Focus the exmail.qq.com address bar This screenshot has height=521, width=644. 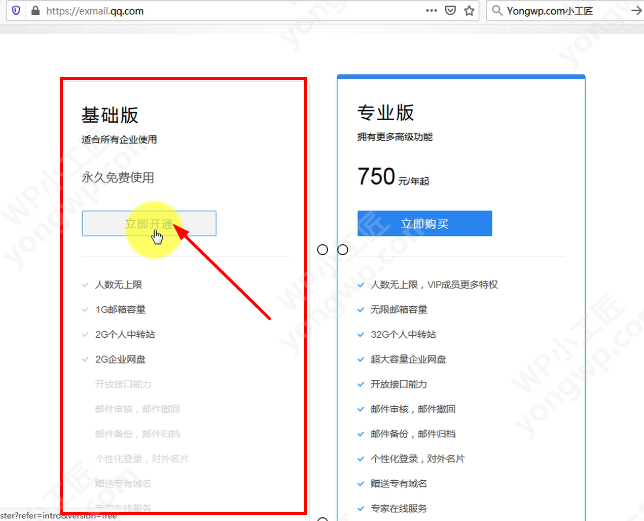coord(230,11)
